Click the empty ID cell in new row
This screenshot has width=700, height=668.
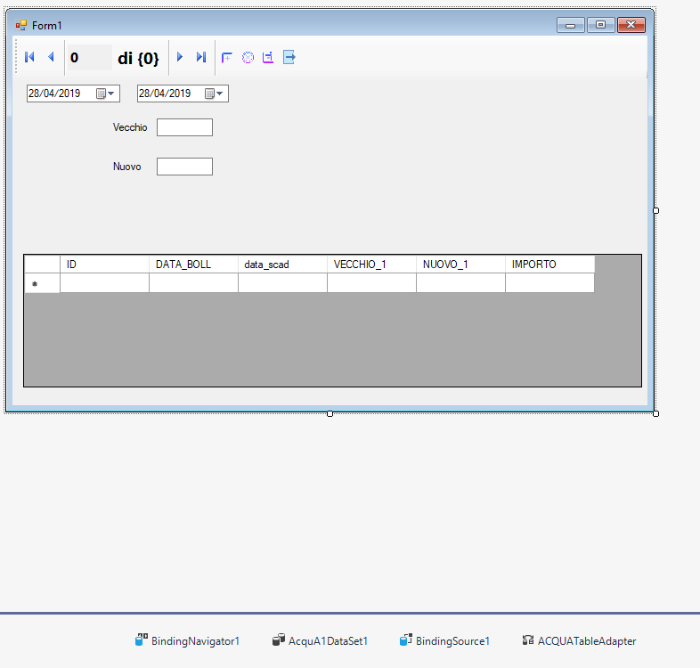[x=104, y=283]
